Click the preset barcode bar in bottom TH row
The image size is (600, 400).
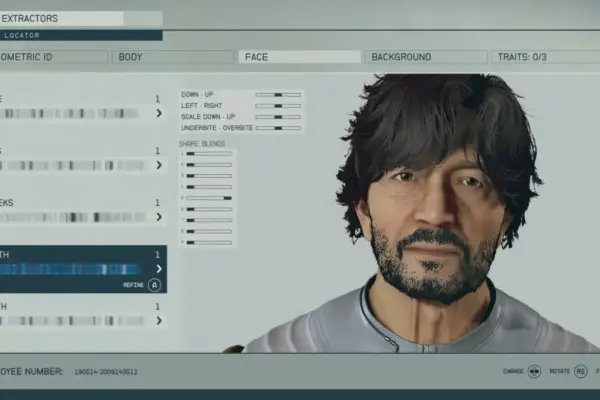coord(73,320)
